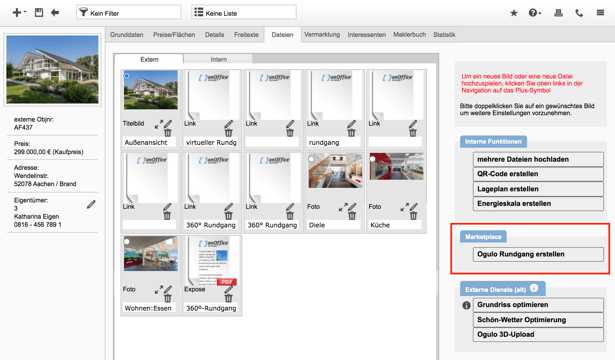The width and height of the screenshot is (615, 360).
Task: Click Grundriss optimieren button
Action: tap(538, 305)
